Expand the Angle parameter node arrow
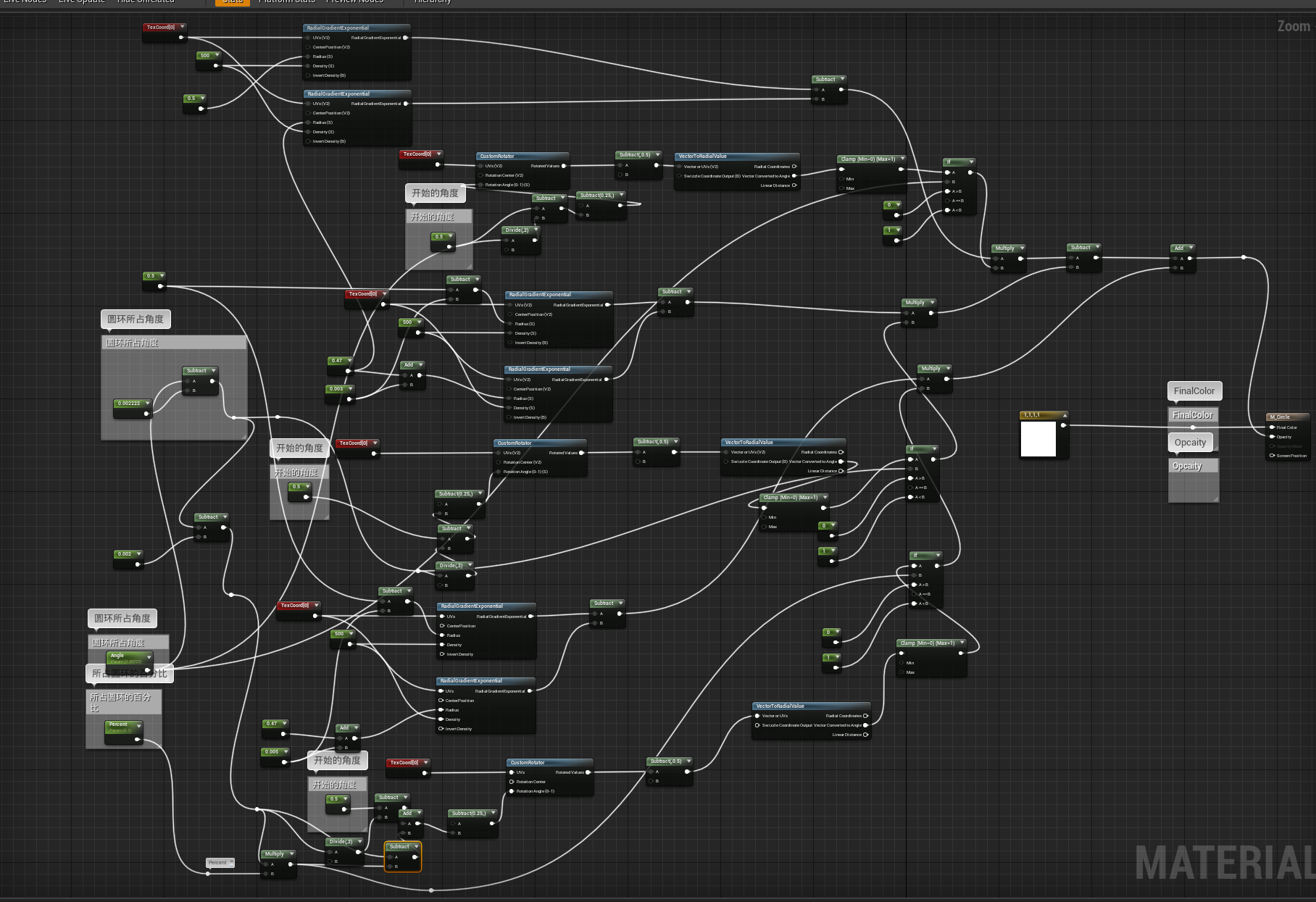 coord(149,657)
